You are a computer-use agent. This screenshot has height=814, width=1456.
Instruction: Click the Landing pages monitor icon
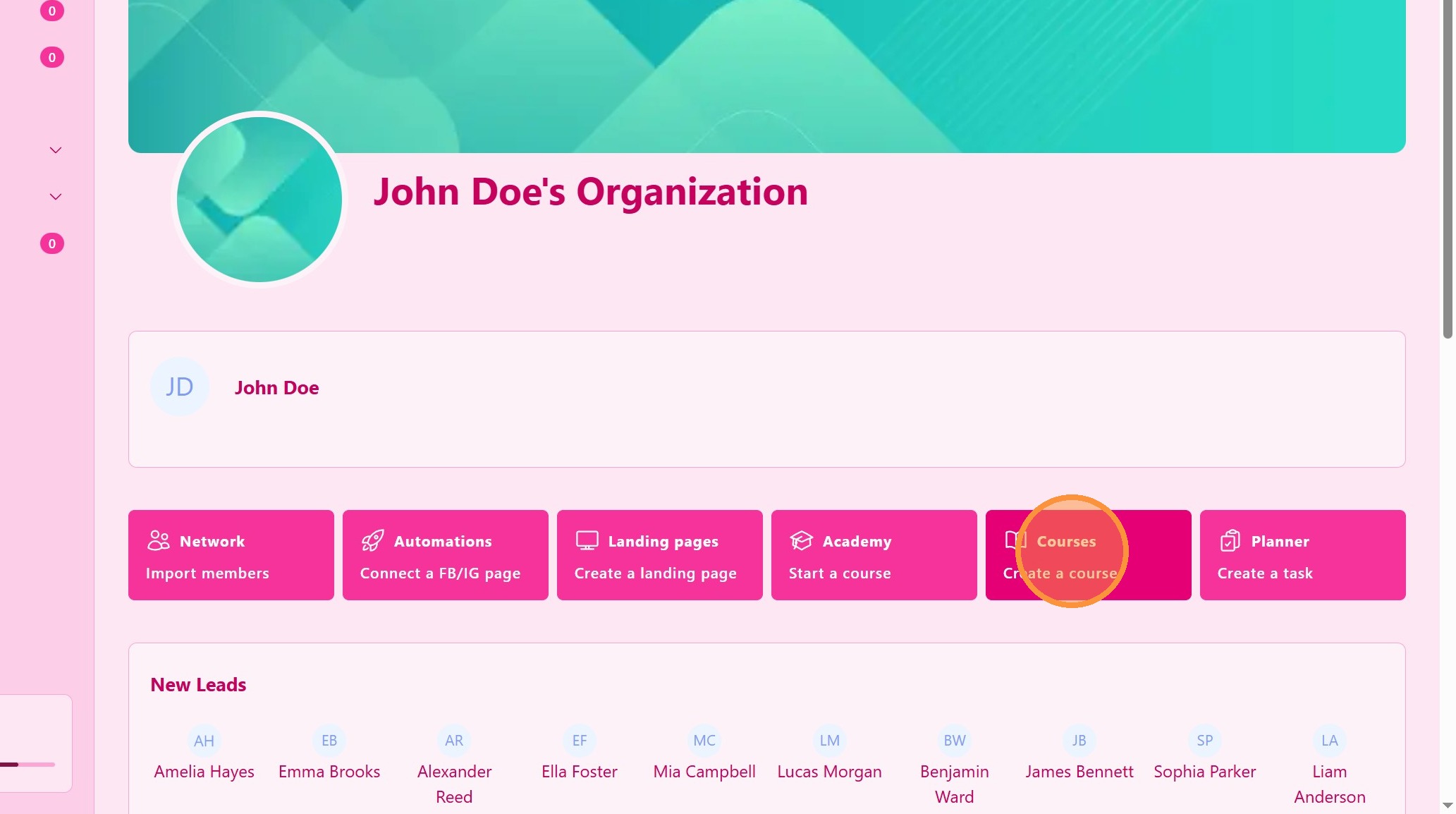click(x=587, y=540)
